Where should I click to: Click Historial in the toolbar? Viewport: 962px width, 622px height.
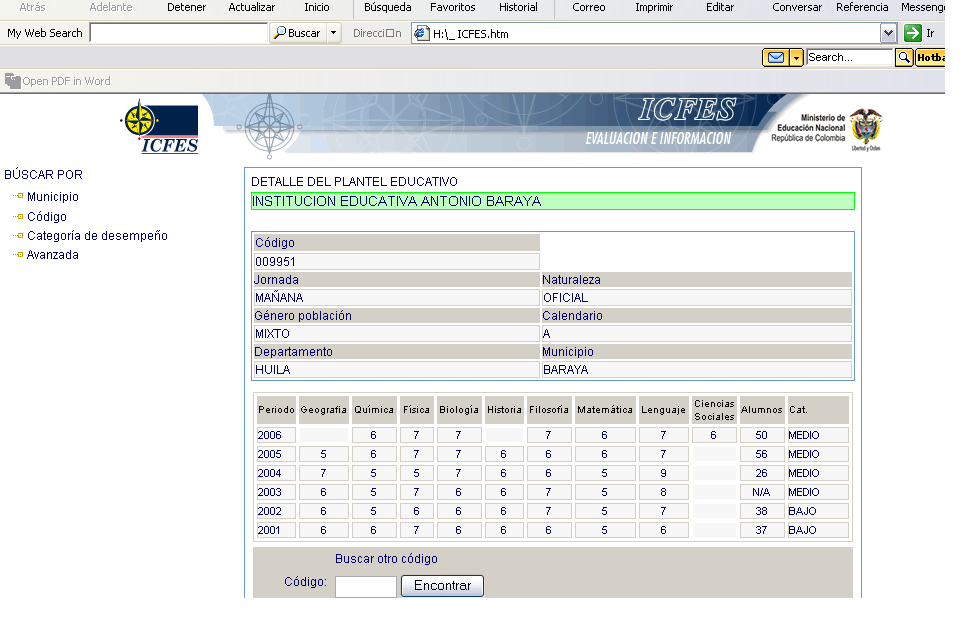tap(518, 7)
